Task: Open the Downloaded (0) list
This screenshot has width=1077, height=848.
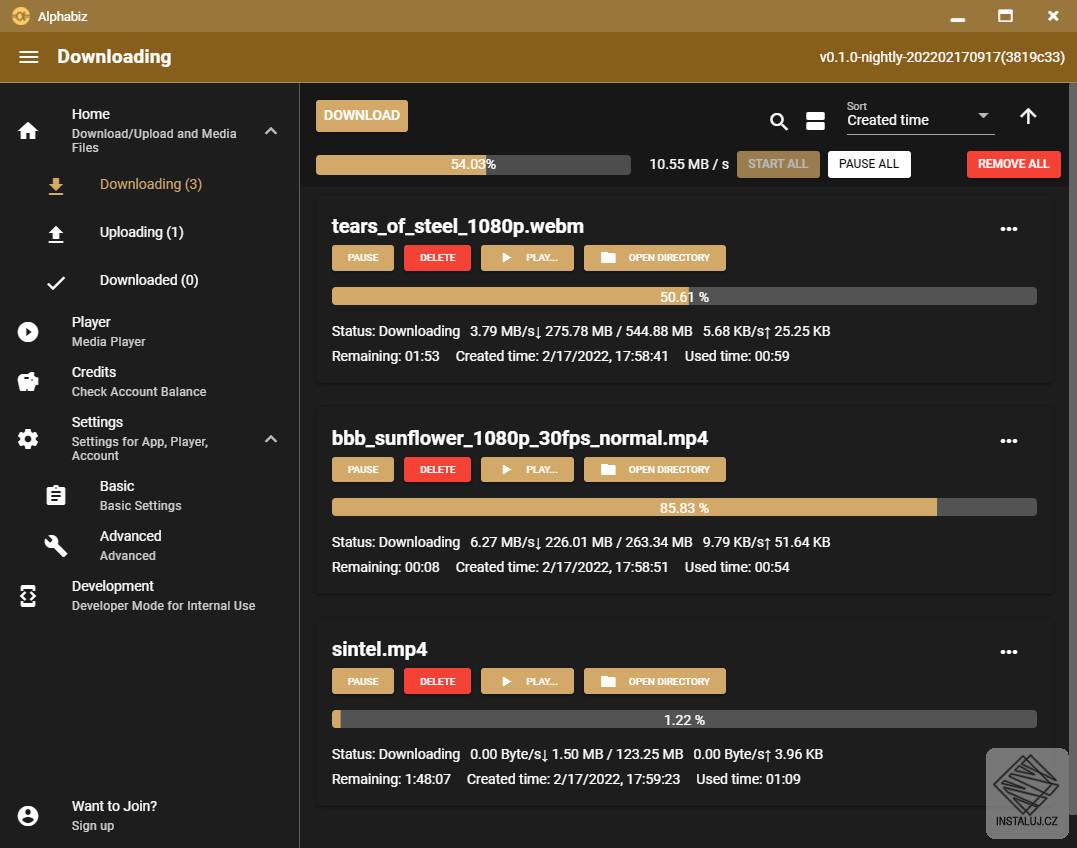Action: (x=149, y=280)
